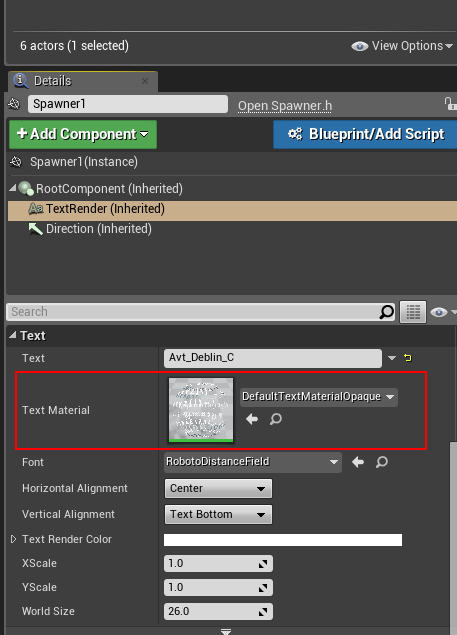
Task: Open the RobotoDistanceField font dropdown
Action: point(253,462)
